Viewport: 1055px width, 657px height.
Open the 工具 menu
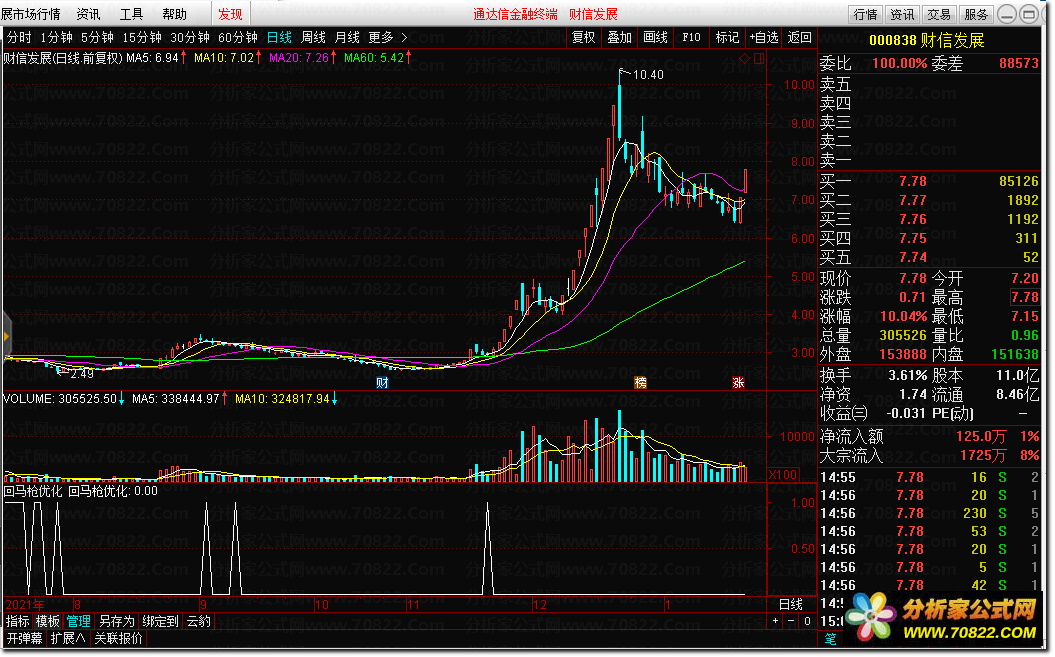point(131,14)
